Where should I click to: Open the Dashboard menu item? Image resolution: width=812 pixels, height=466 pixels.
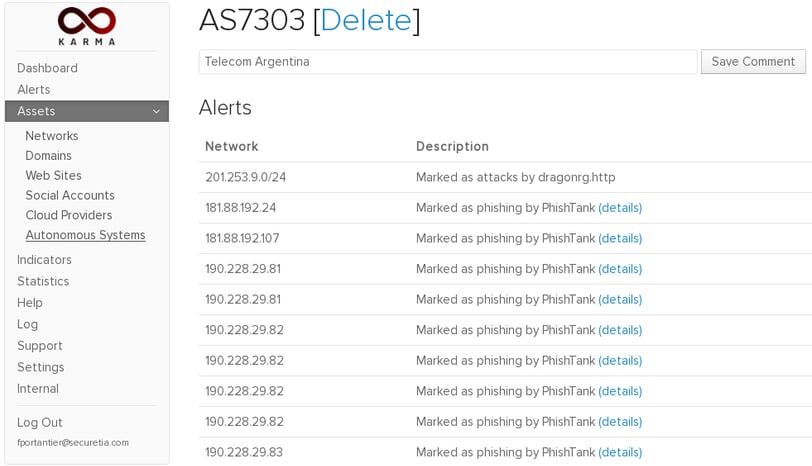pyautogui.click(x=47, y=68)
